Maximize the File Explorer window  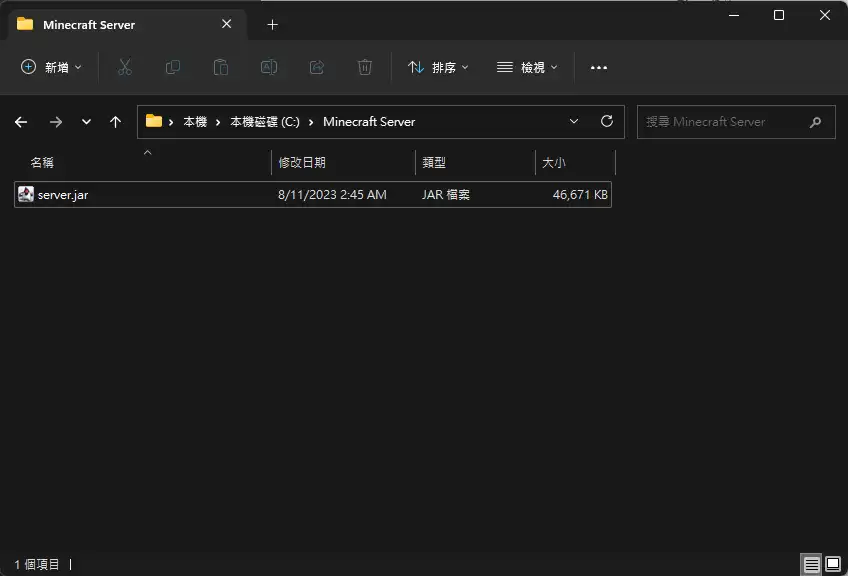point(779,15)
